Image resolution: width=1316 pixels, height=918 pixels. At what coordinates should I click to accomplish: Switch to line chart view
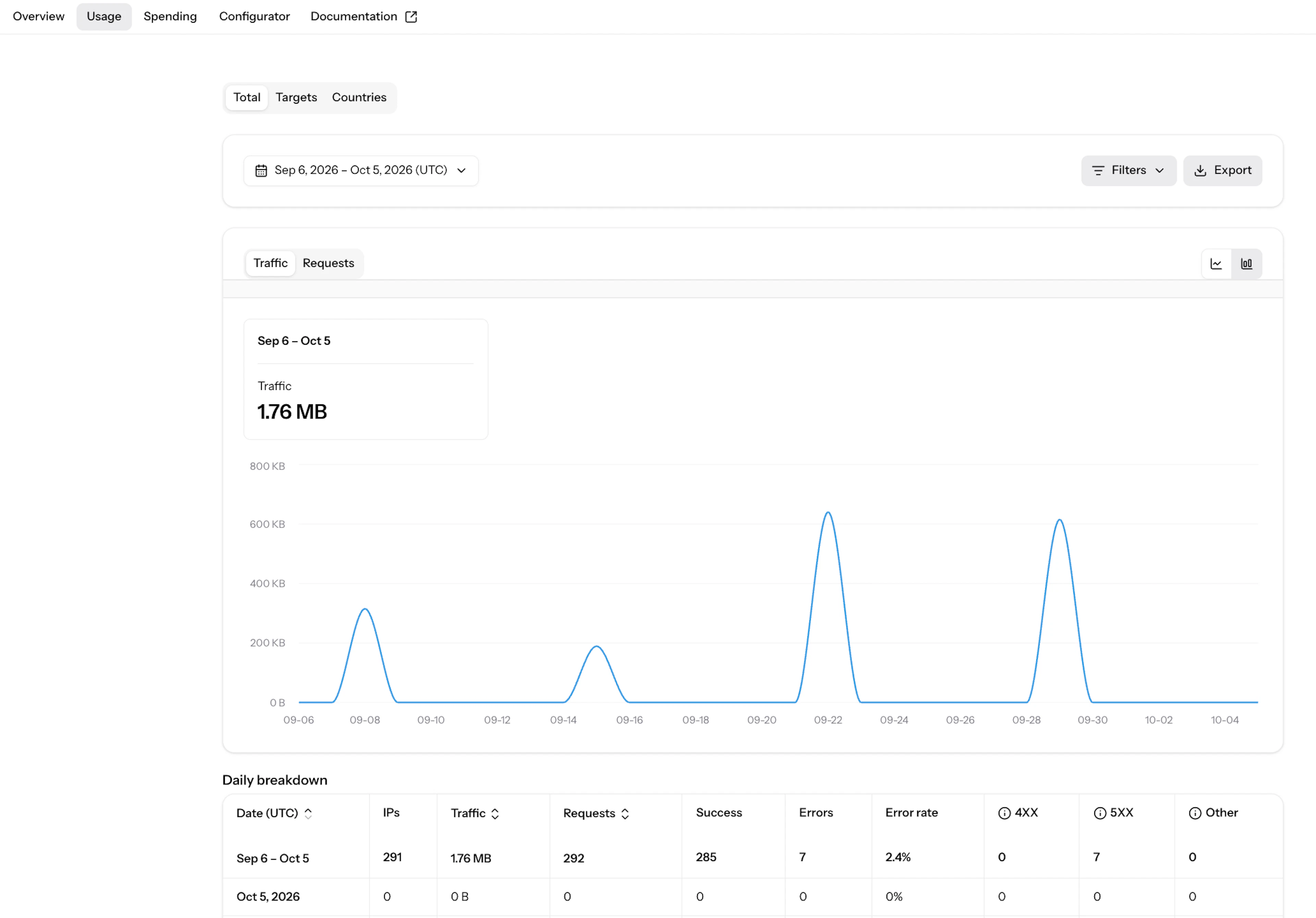coord(1216,264)
